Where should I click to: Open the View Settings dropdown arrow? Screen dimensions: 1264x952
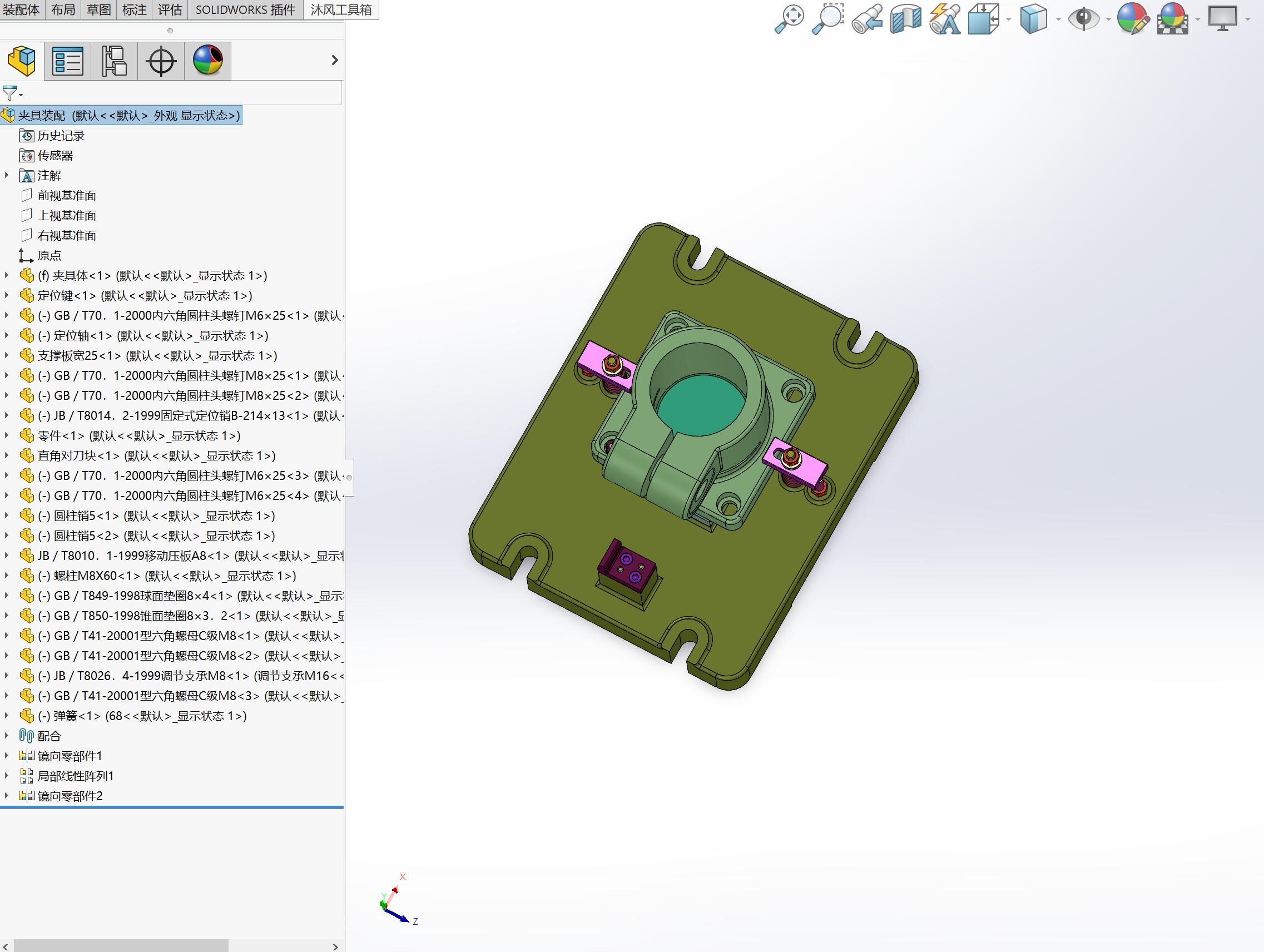point(1247,19)
